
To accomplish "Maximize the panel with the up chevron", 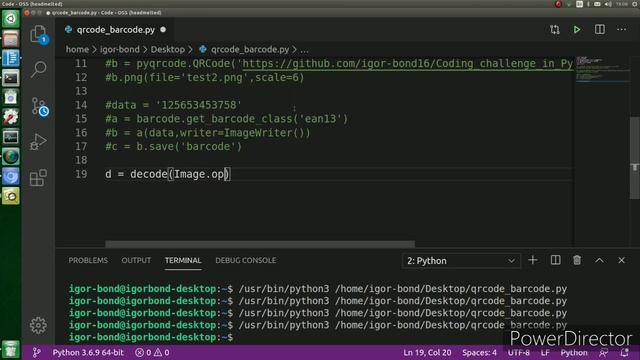I will (599, 260).
